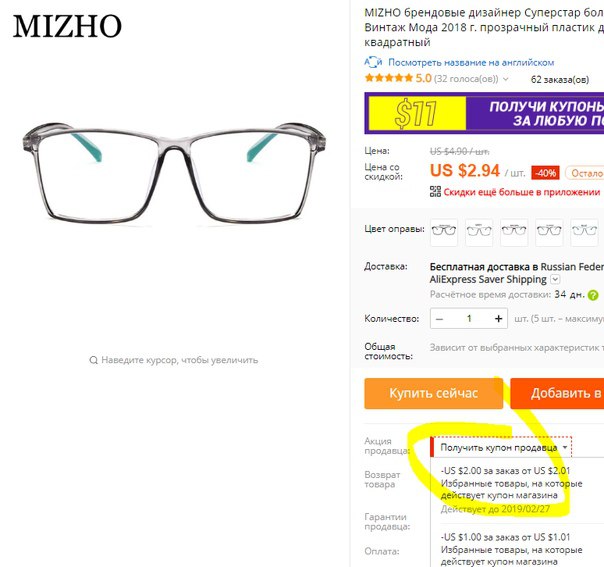
Task: Click the magnifier icon under the product image
Action: pyautogui.click(x=93, y=360)
